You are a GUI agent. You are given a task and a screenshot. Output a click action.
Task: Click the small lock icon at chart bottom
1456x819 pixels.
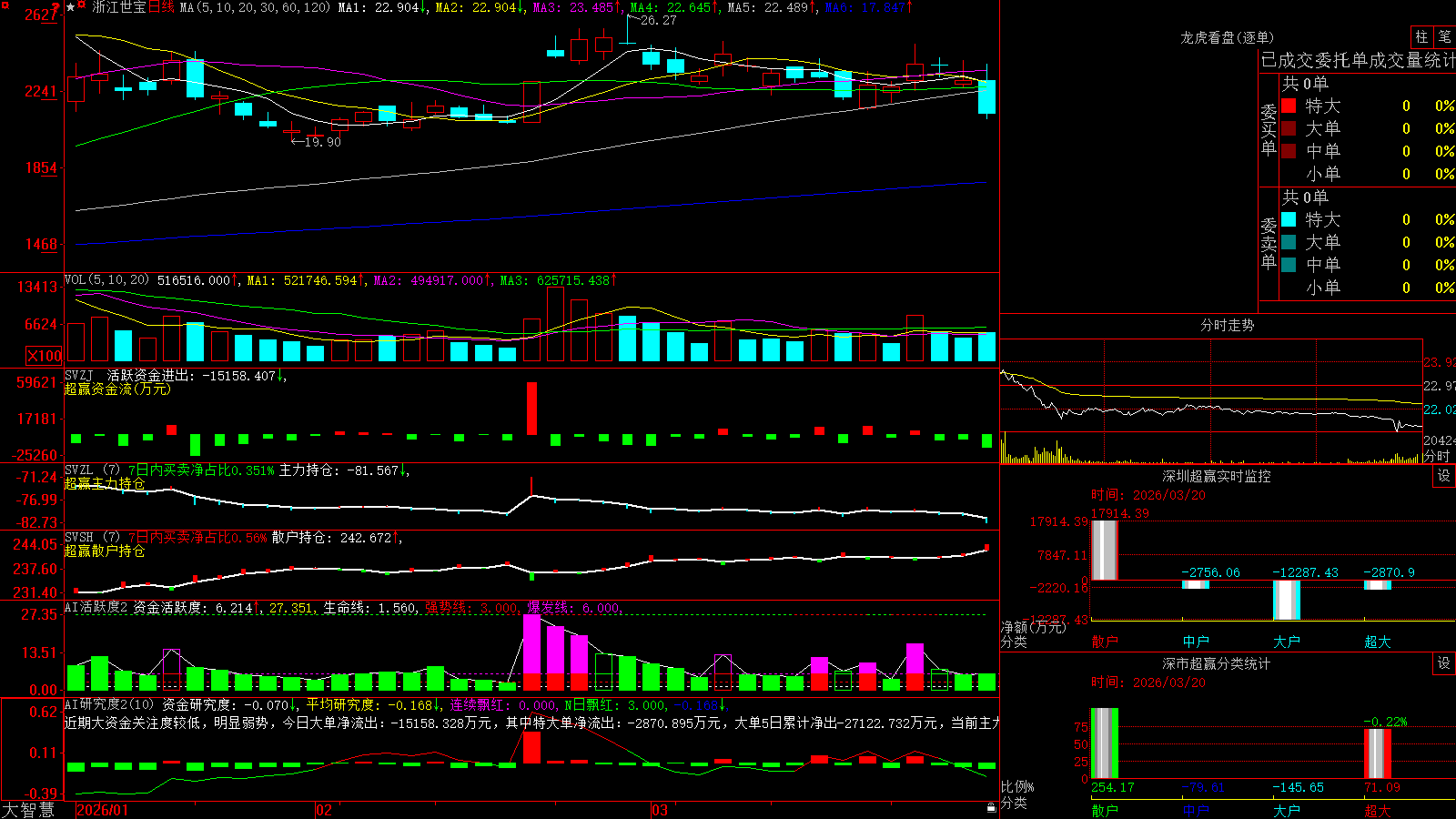click(992, 807)
